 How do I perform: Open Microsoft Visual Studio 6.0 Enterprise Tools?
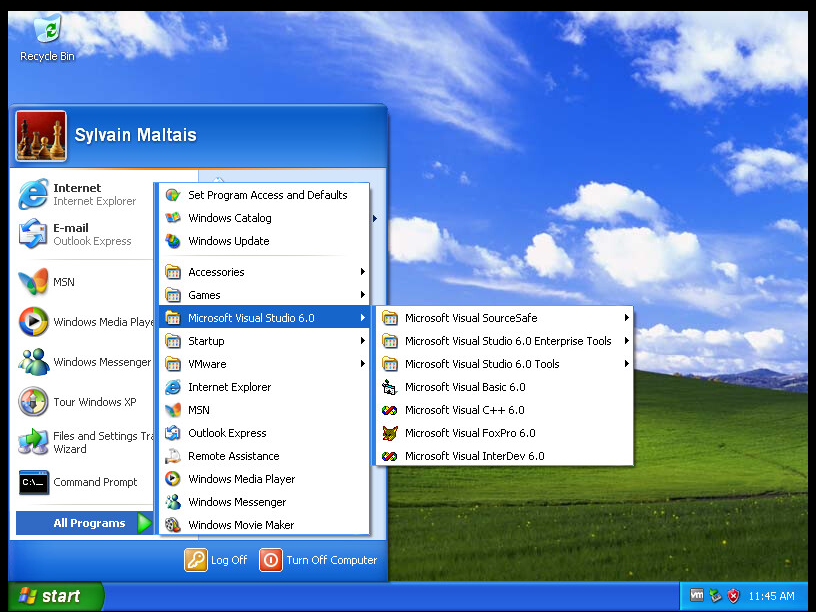(x=507, y=341)
